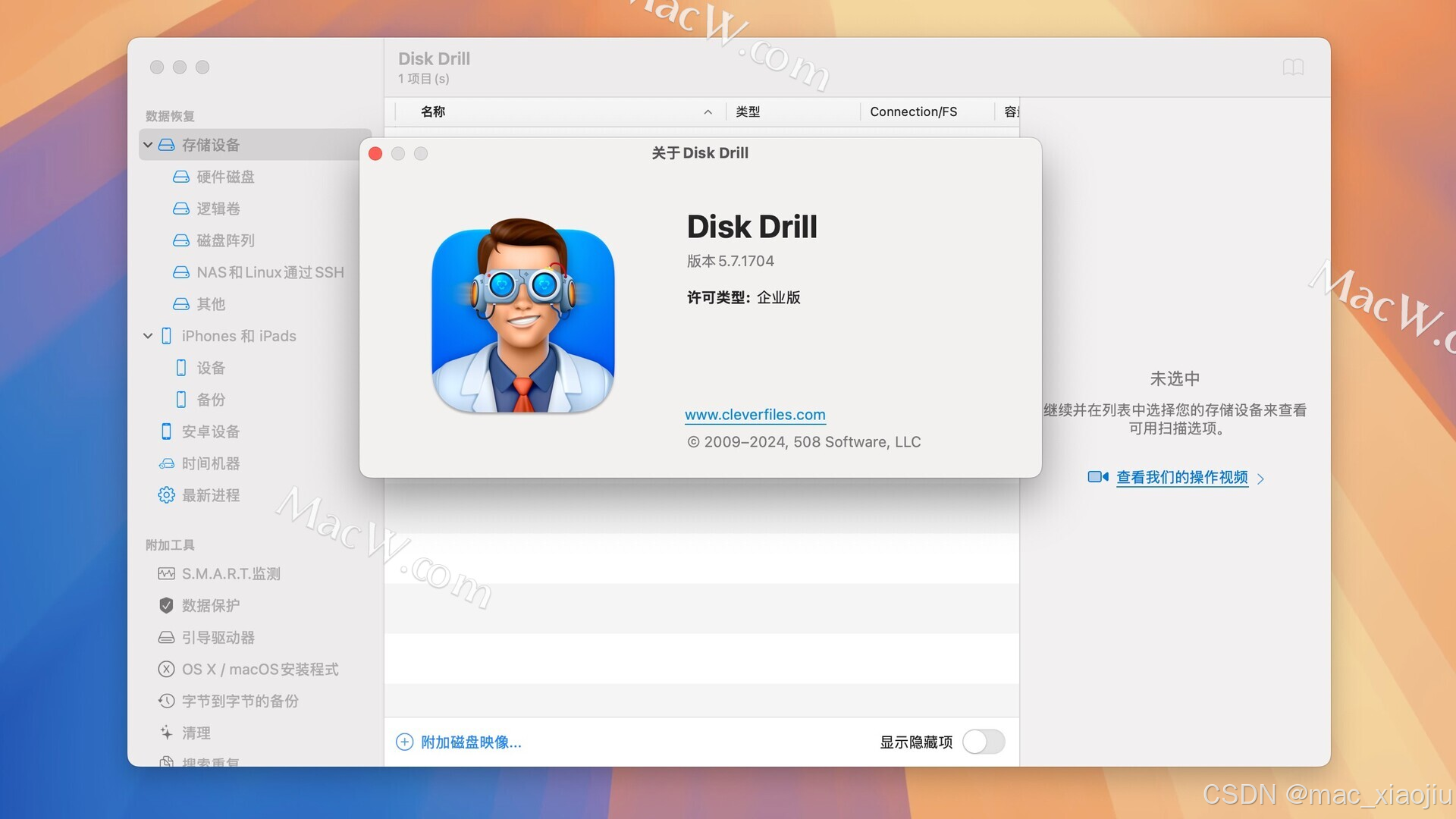This screenshot has width=1456, height=819.
Task: Open the 数据保护 tool
Action: coord(211,605)
